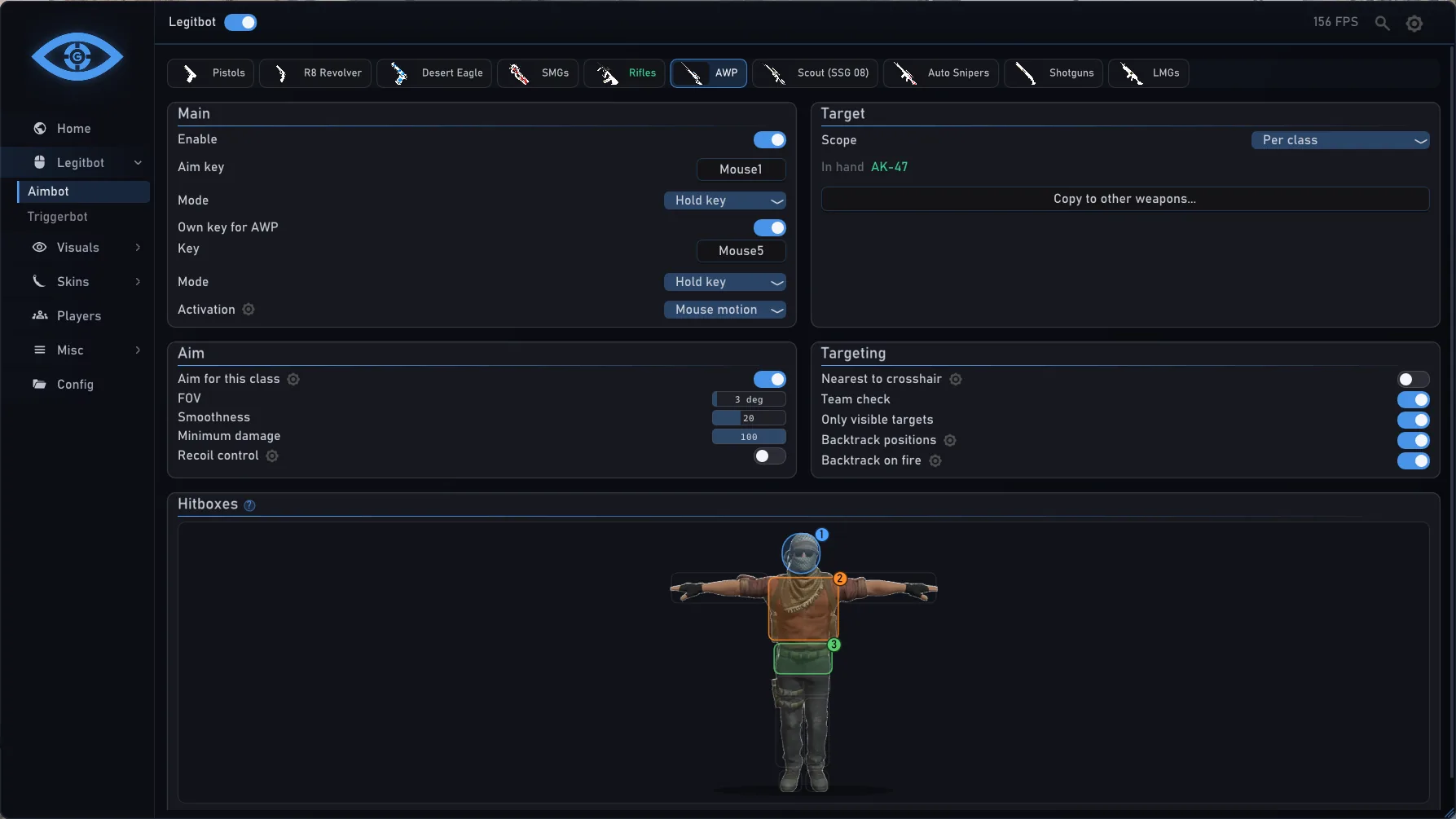Enable Nearest to crosshair toggle

1413,379
